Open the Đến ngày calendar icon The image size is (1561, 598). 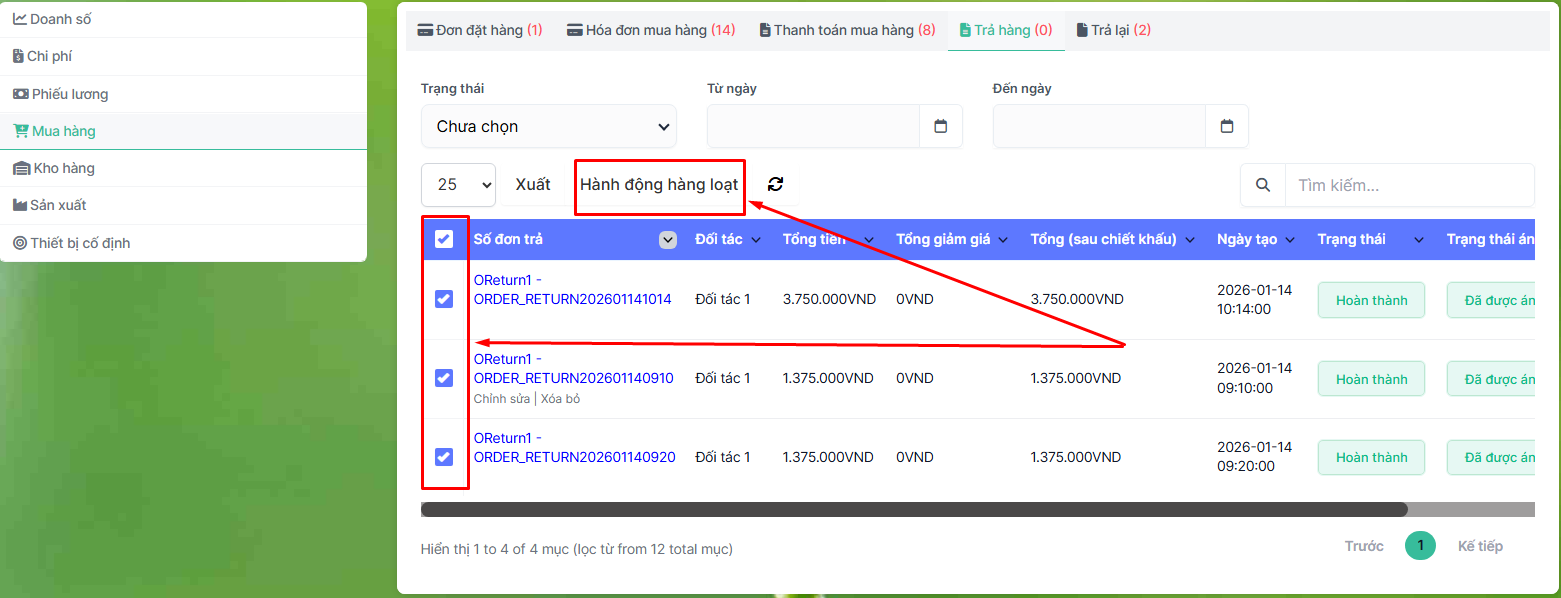(x=1226, y=126)
